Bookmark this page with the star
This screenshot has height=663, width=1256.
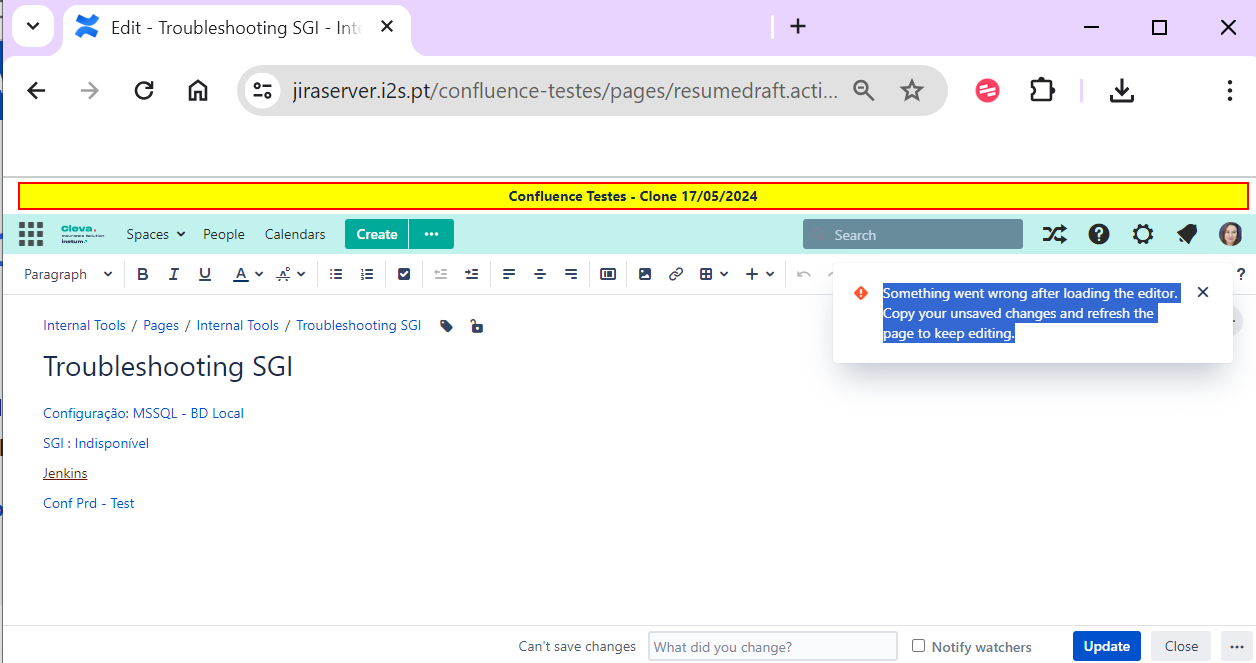[x=912, y=91]
